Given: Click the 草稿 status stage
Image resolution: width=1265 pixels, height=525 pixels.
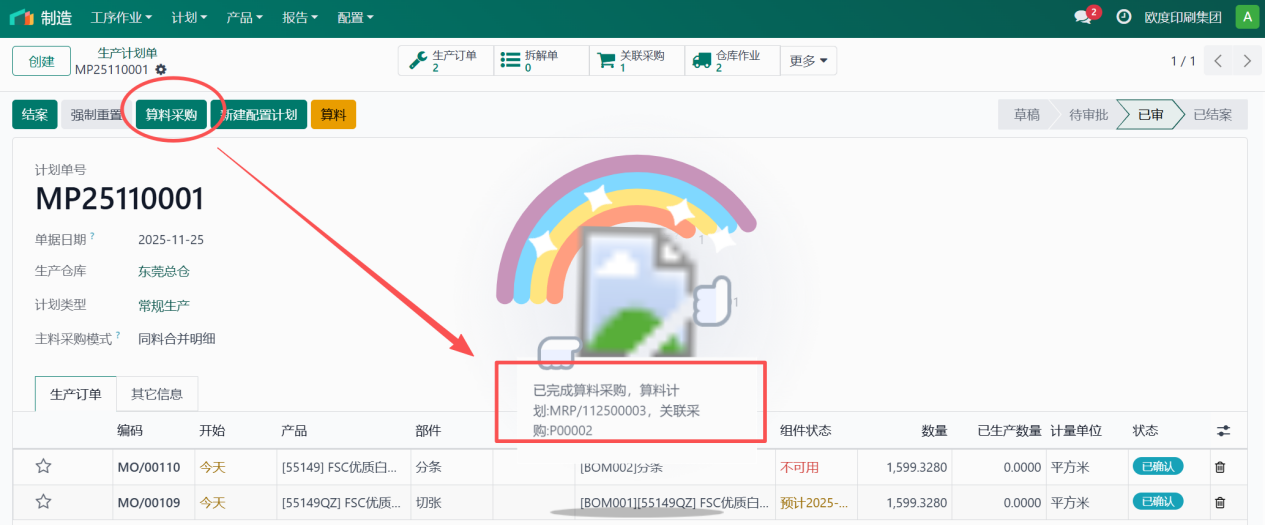Looking at the screenshot, I should pos(1026,115).
